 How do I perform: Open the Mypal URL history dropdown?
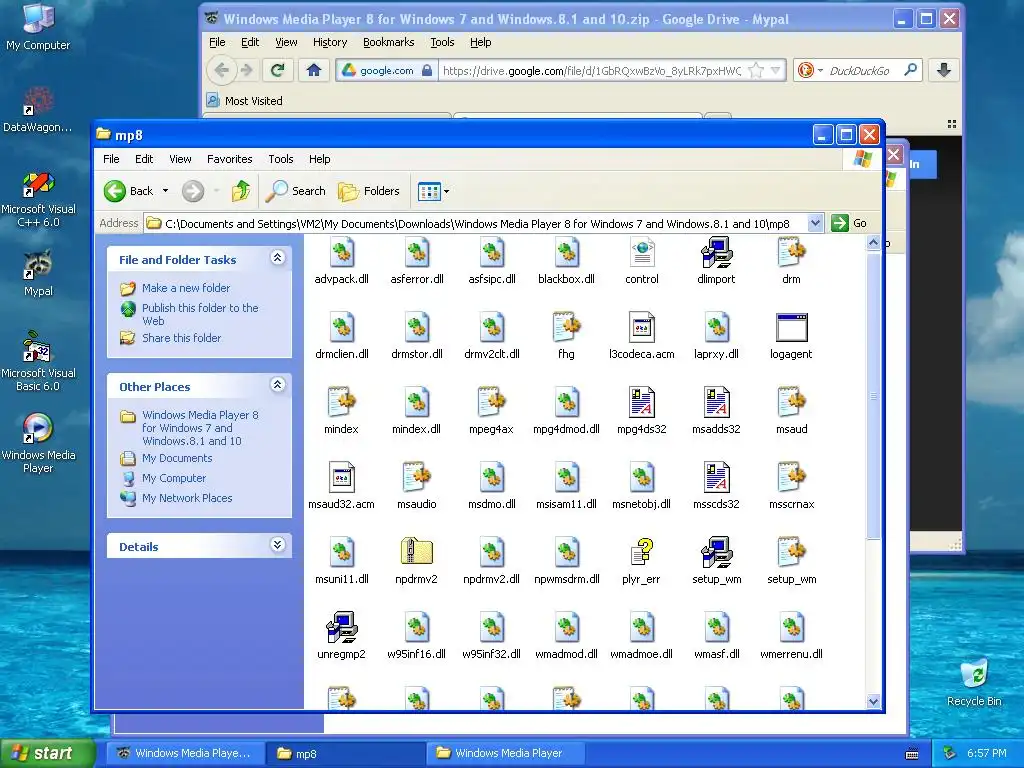776,71
